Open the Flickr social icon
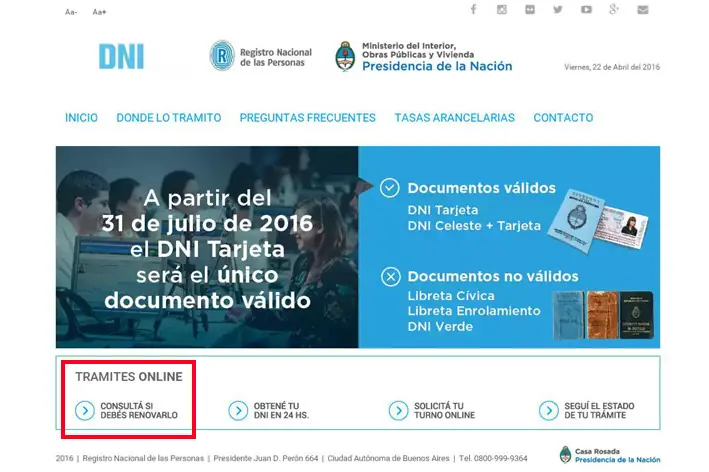Viewport: 709px width, 472px height. click(x=530, y=9)
